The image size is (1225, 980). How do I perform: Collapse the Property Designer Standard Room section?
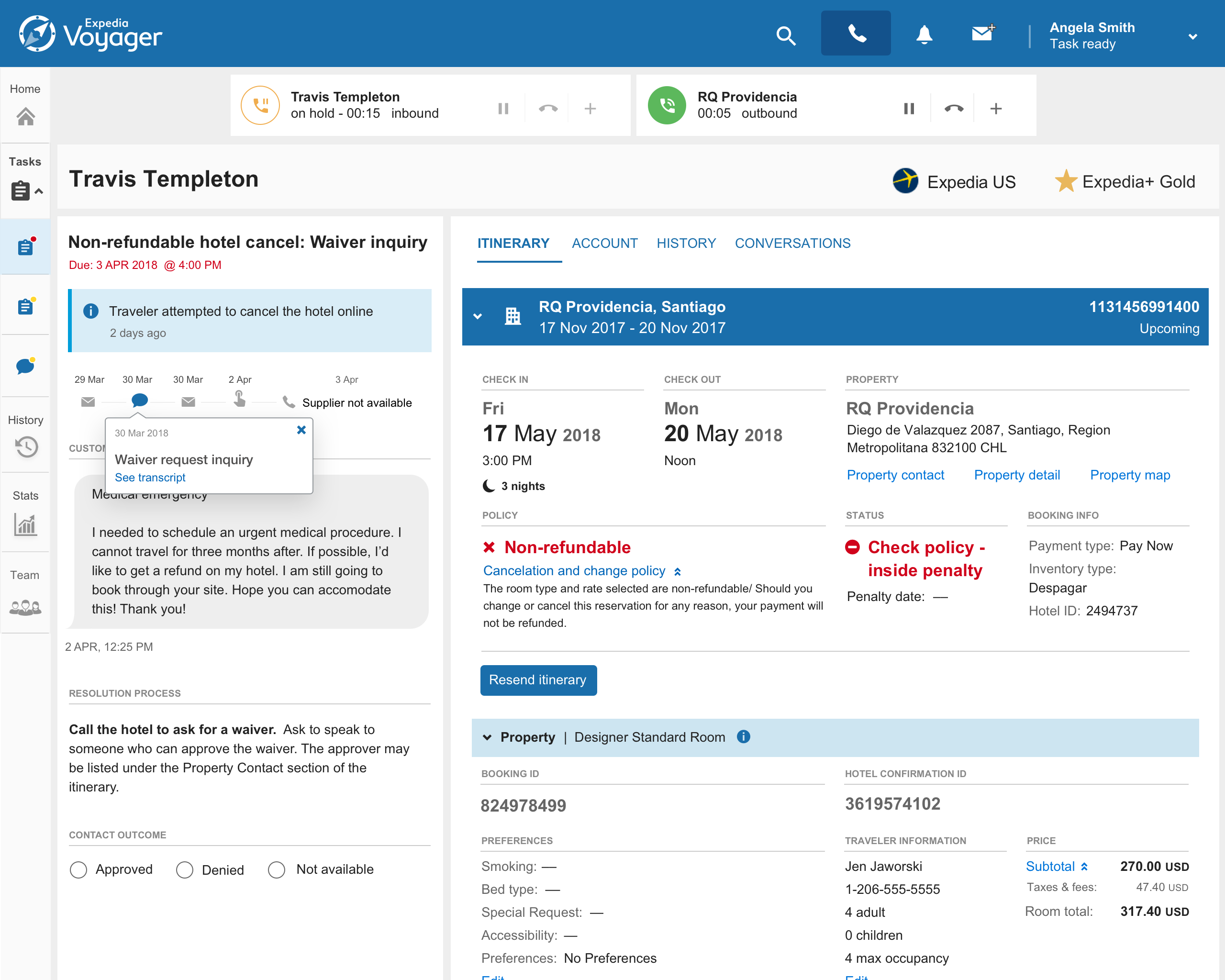point(487,737)
